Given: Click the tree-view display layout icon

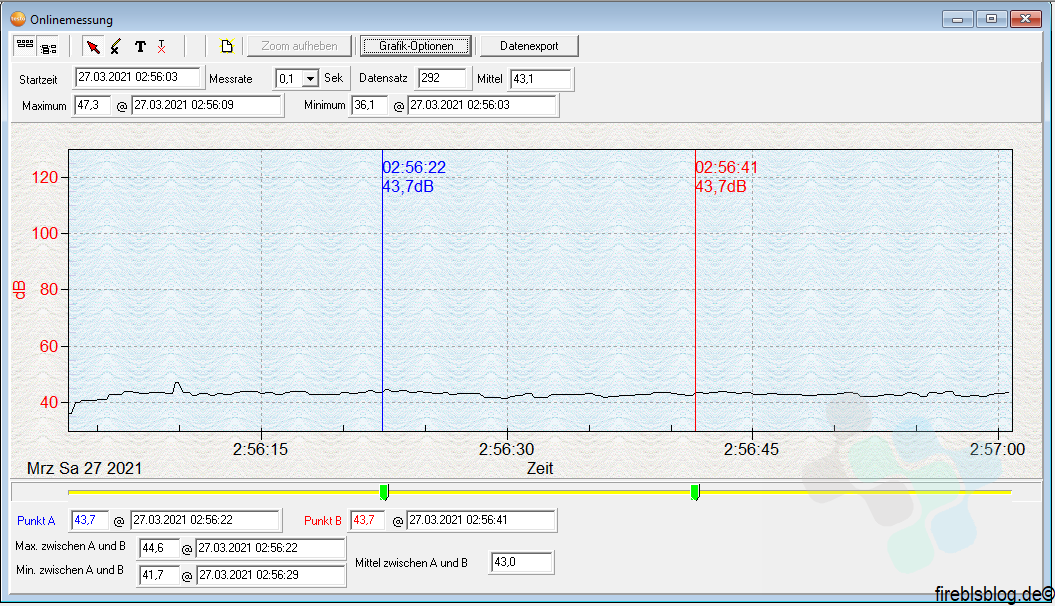Looking at the screenshot, I should click(45, 46).
